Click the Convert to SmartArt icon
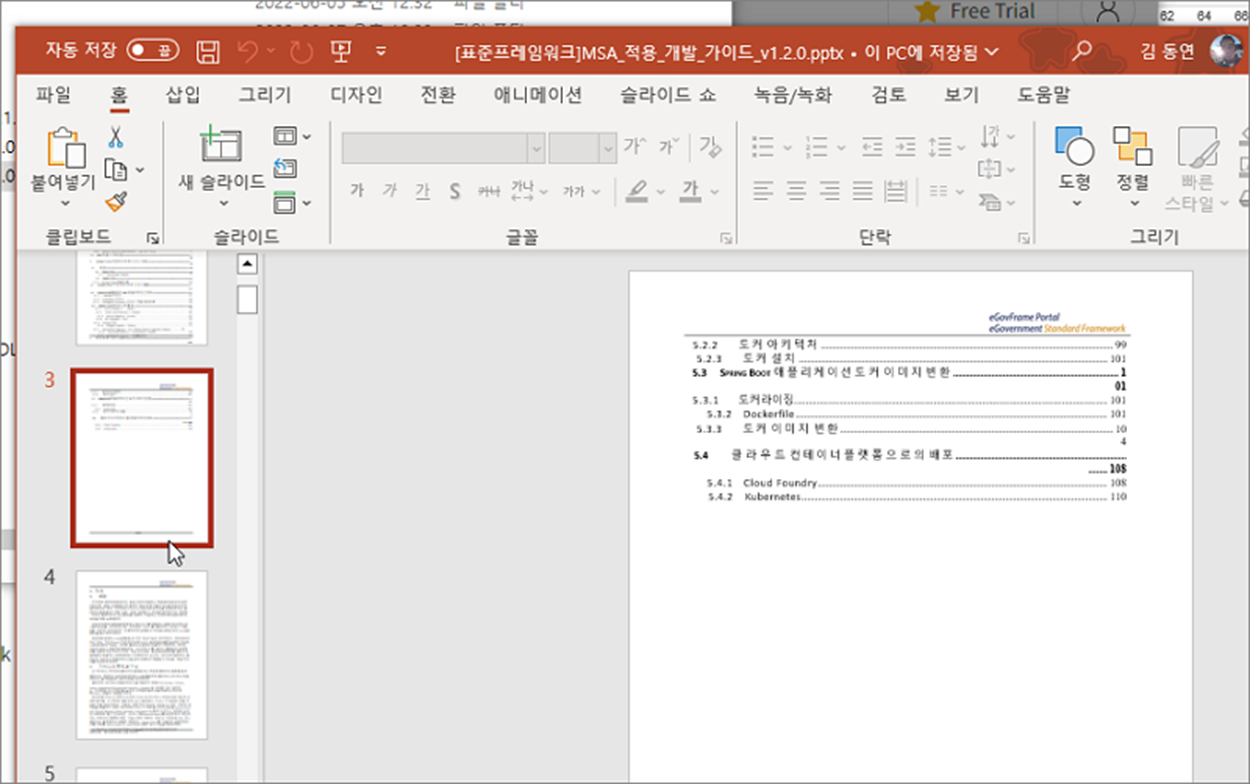The width and height of the screenshot is (1250, 784). pyautogui.click(x=990, y=202)
